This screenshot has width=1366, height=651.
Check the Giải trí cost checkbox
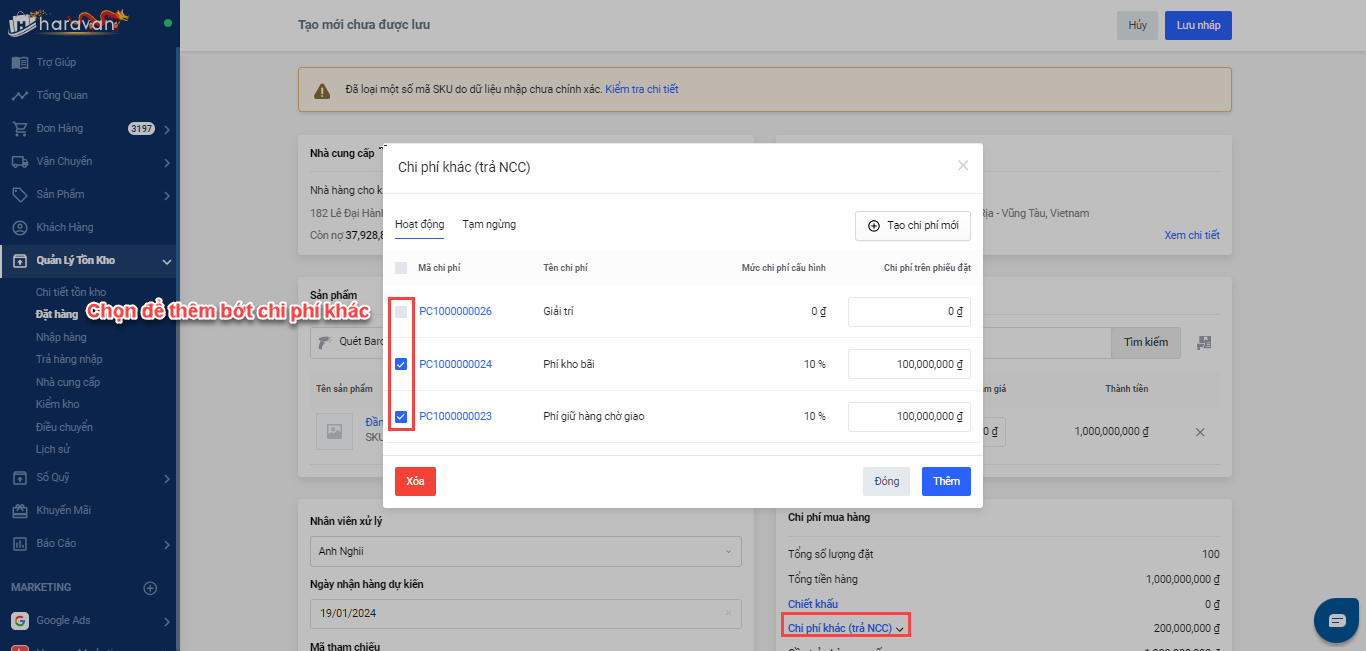click(x=401, y=312)
